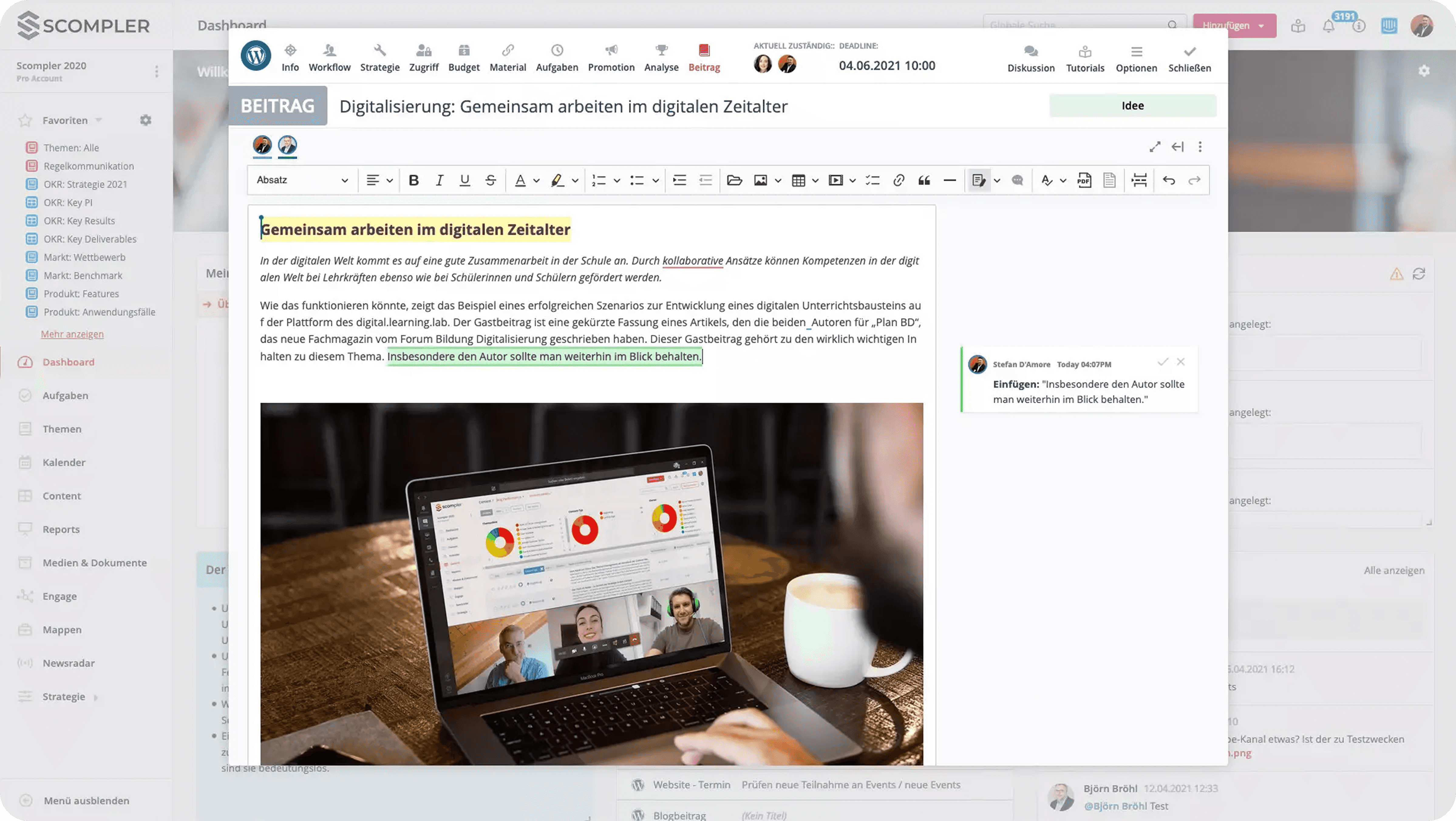Expand the font color dropdown arrow

(x=536, y=180)
